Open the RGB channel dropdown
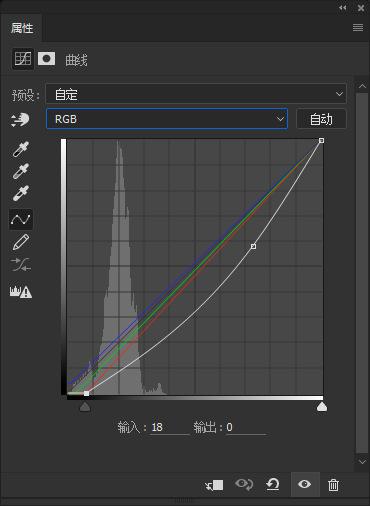This screenshot has height=506, width=370. 167,119
